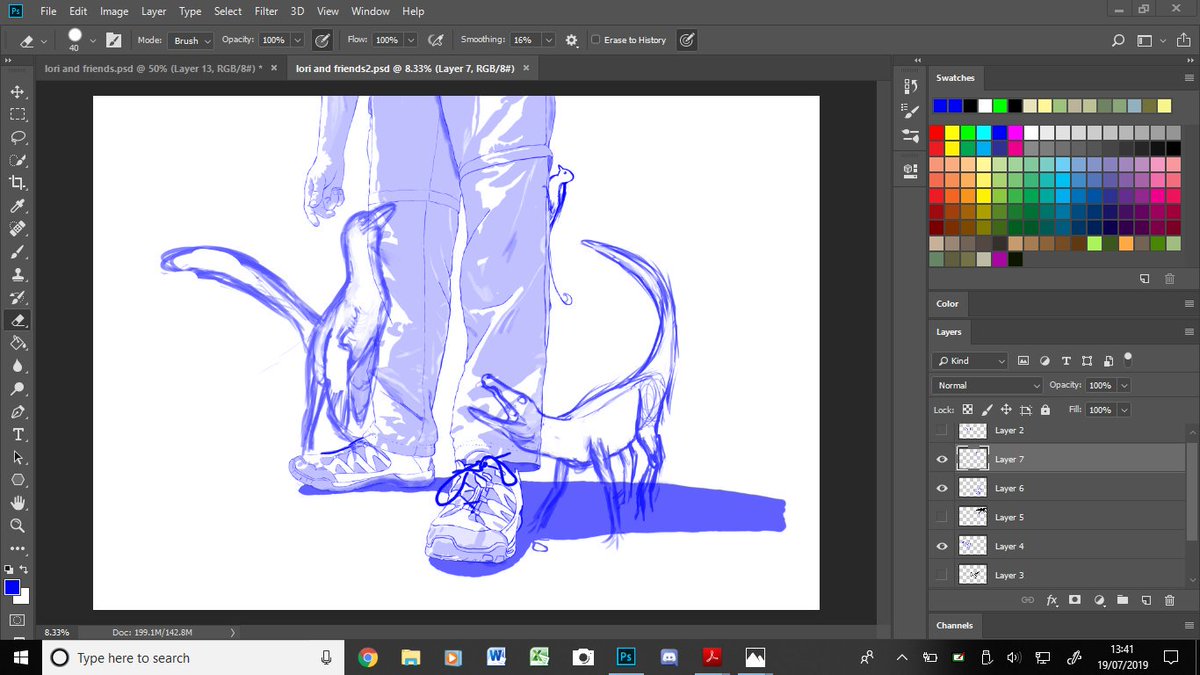Open the Color panel tab

click(x=947, y=303)
